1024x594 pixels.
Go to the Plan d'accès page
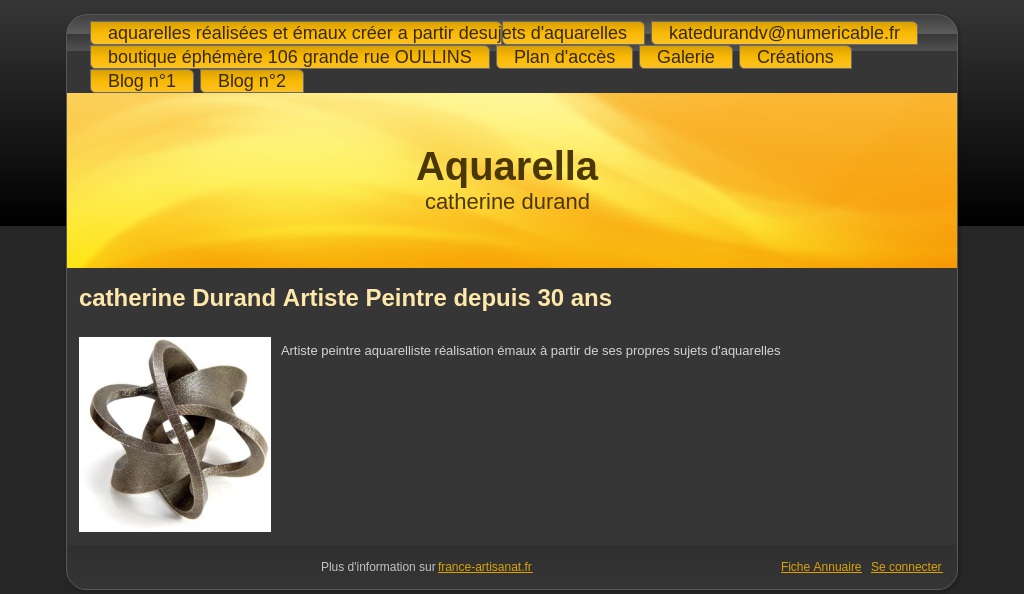point(564,57)
